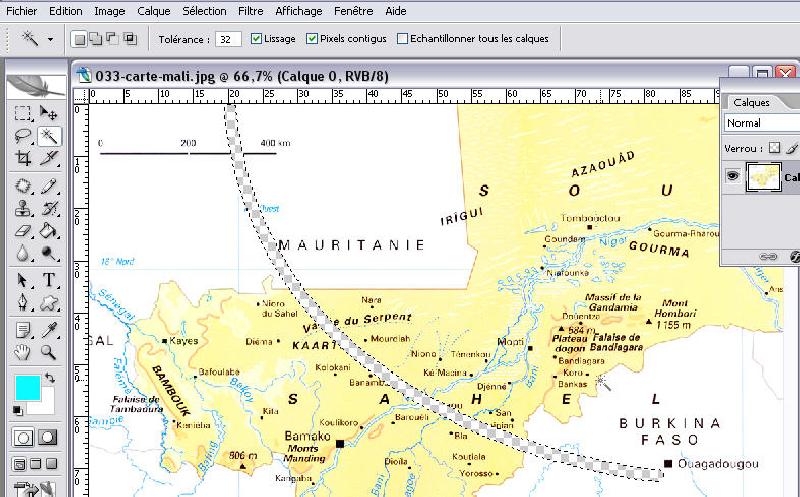The height and width of the screenshot is (497, 800).
Task: Open the Calque menu
Action: click(154, 11)
